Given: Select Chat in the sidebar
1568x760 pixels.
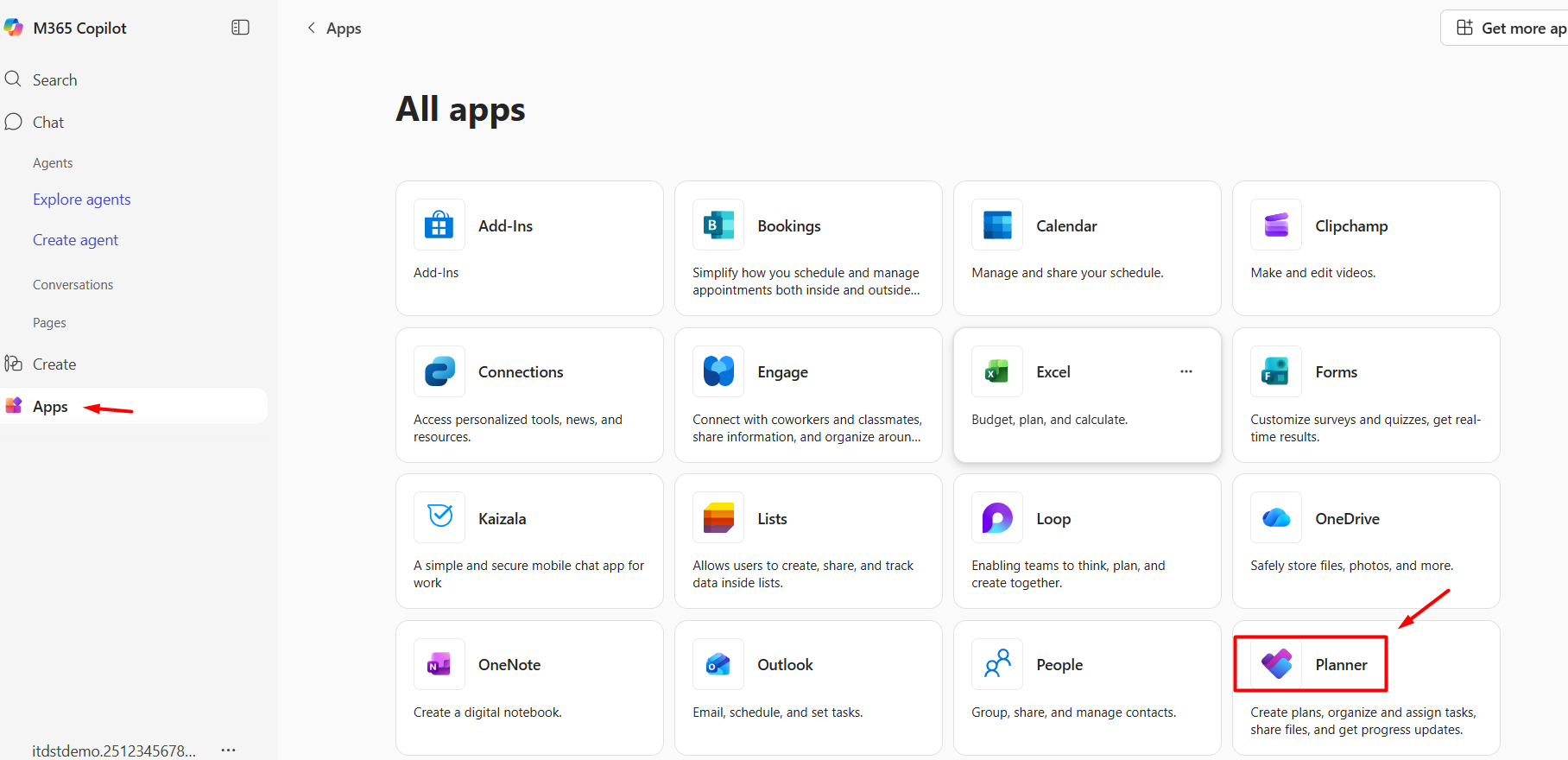Looking at the screenshot, I should (48, 123).
